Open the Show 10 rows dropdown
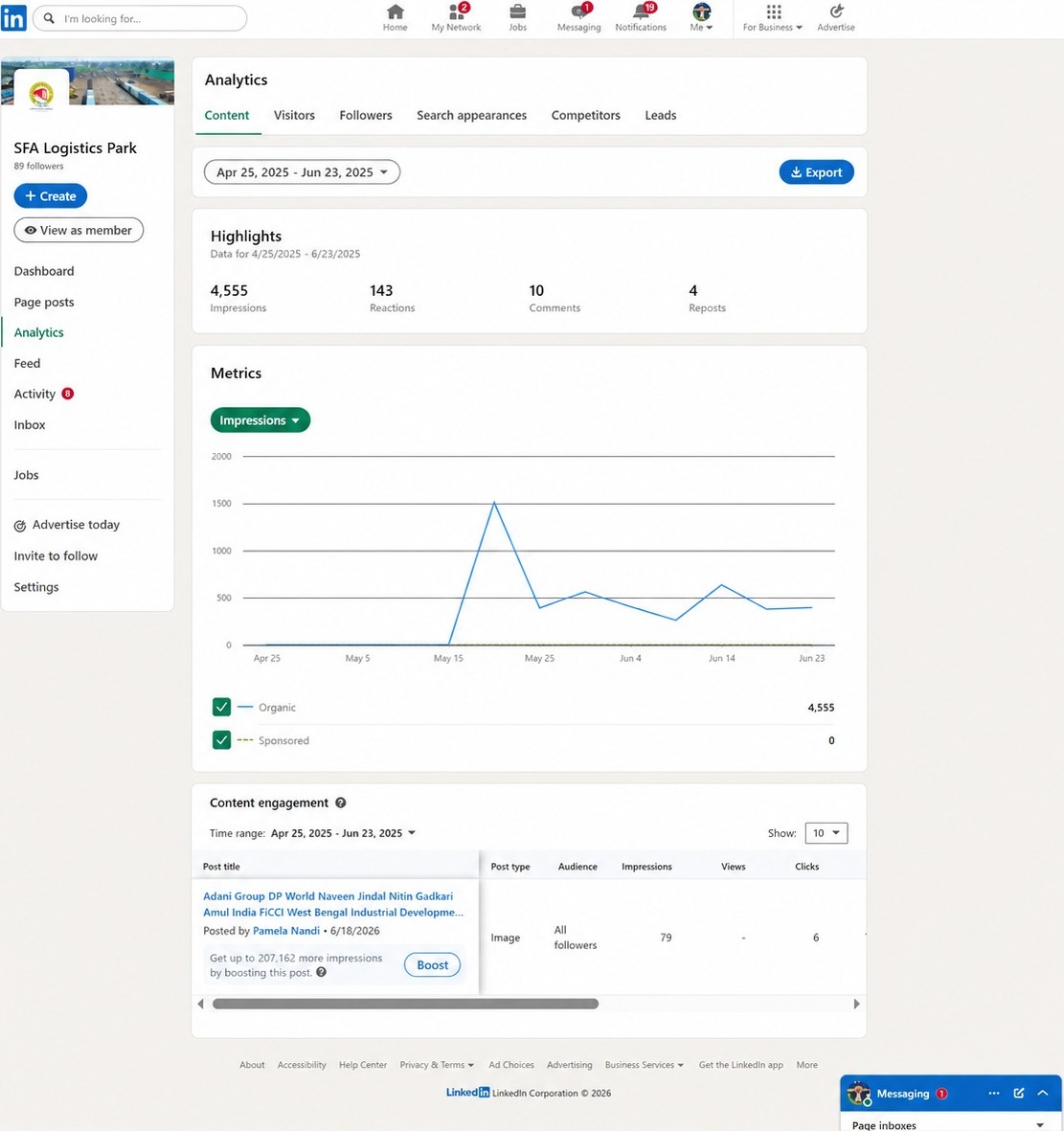 click(826, 833)
